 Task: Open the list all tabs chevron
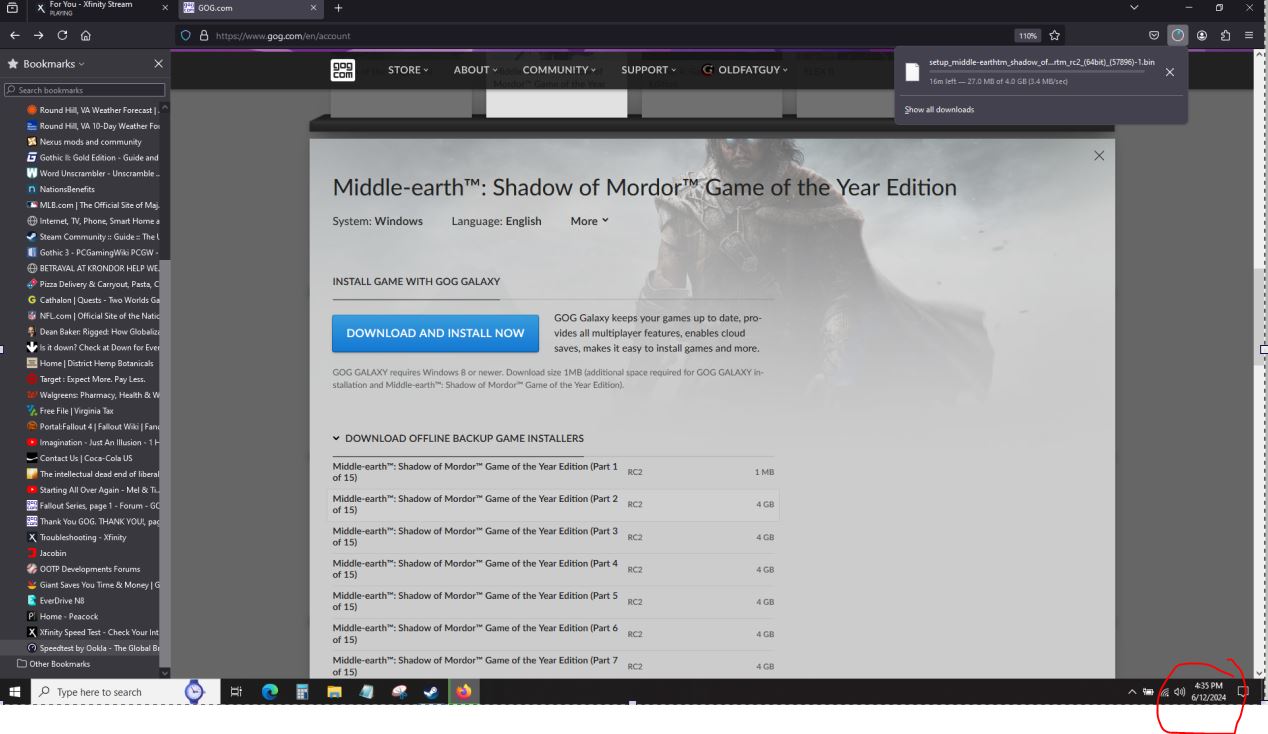[1133, 9]
